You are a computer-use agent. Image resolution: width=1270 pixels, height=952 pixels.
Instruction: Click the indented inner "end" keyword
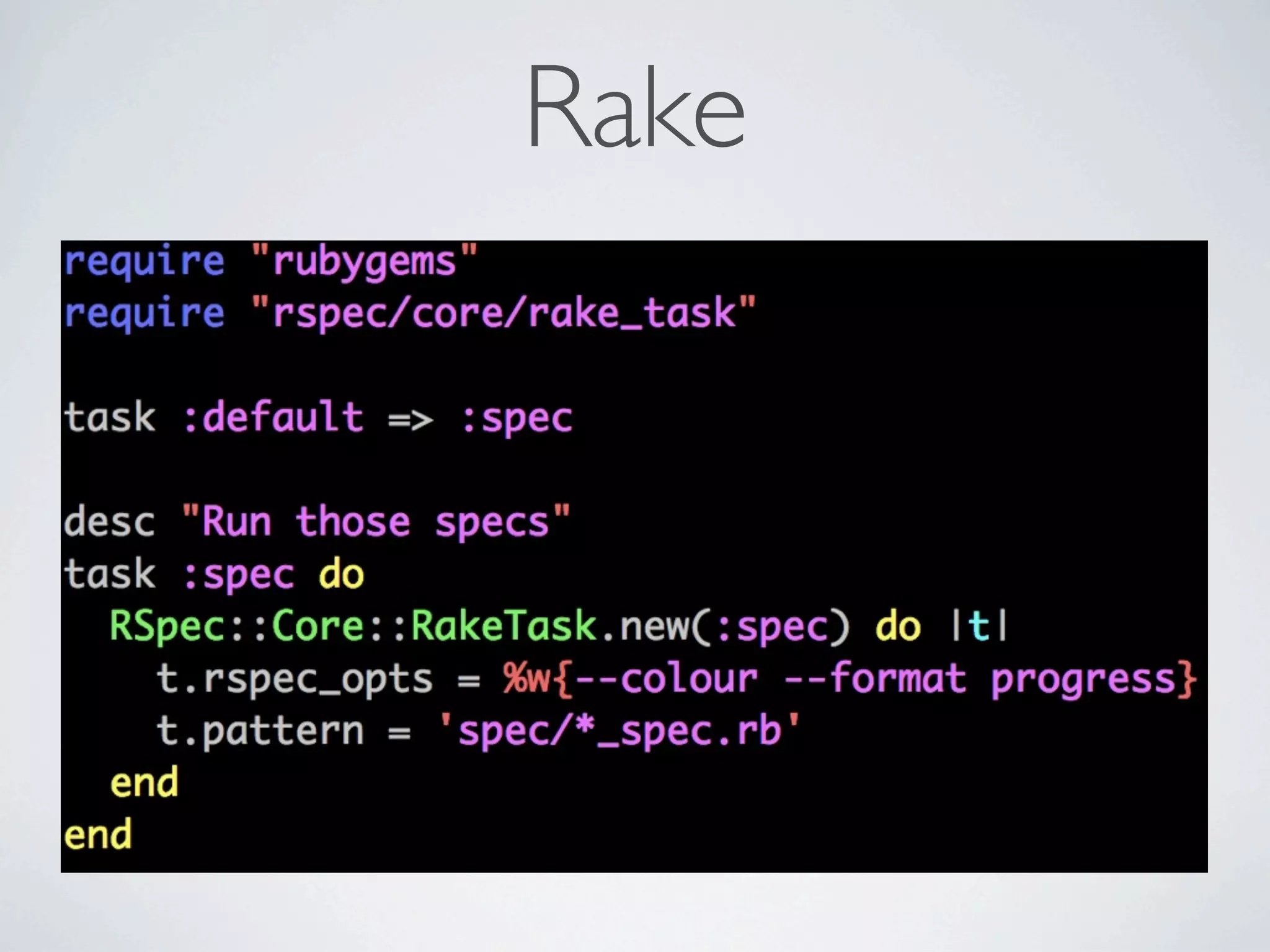point(144,782)
